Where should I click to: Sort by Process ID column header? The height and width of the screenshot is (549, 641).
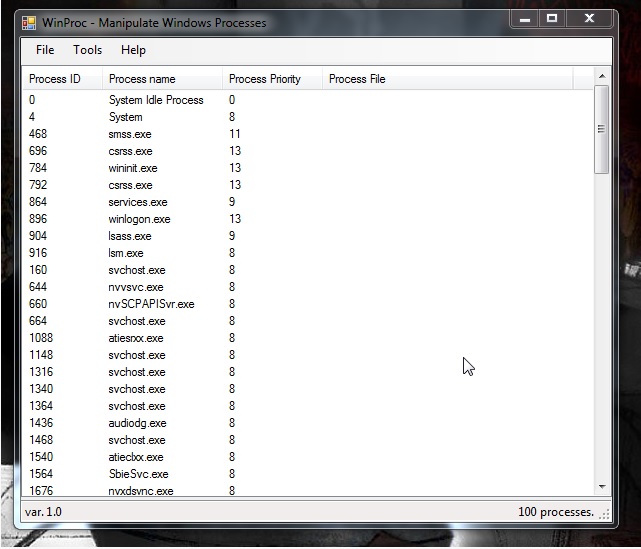[62, 78]
